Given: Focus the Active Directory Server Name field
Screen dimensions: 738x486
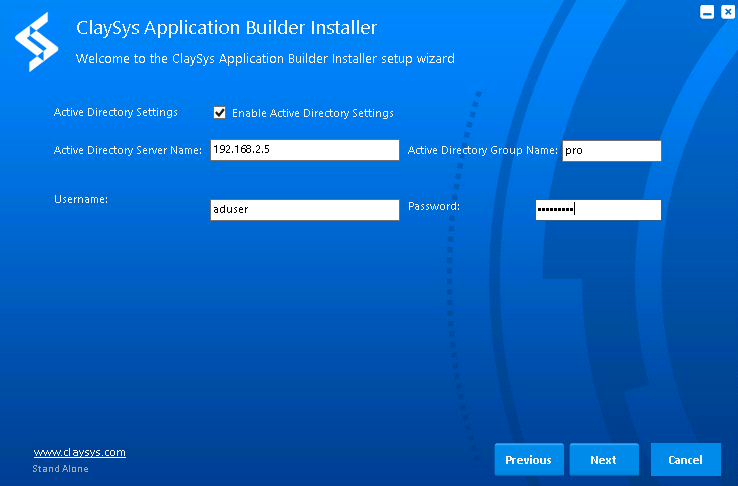Looking at the screenshot, I should [305, 150].
